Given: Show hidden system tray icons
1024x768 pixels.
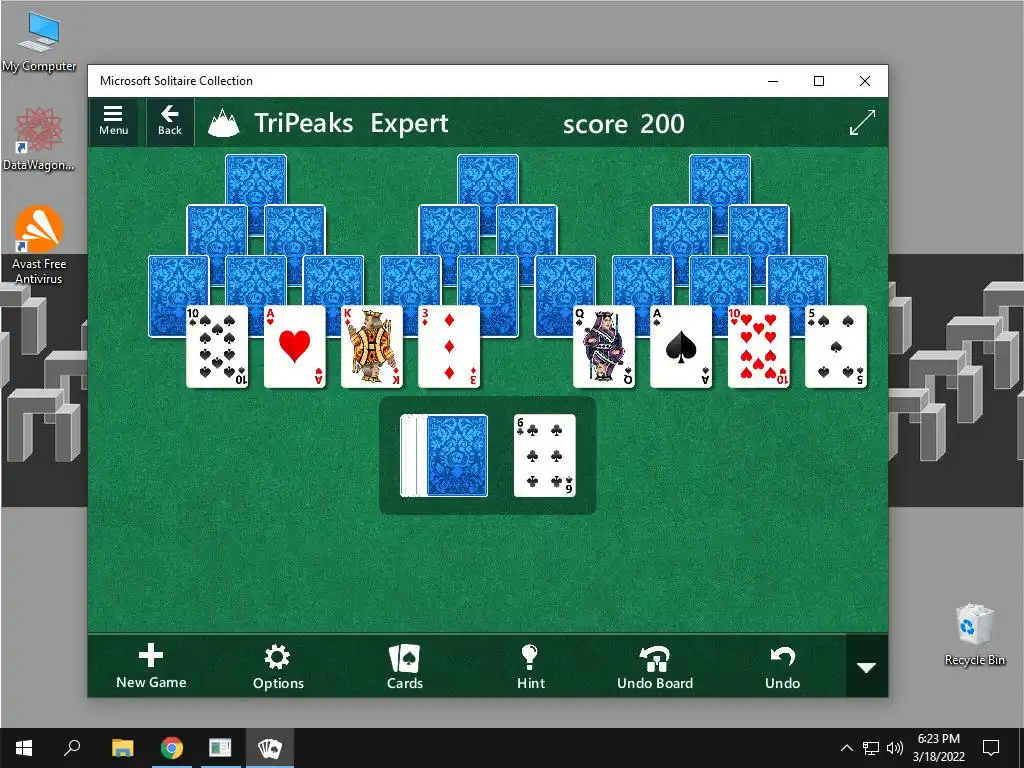Looking at the screenshot, I should 846,748.
